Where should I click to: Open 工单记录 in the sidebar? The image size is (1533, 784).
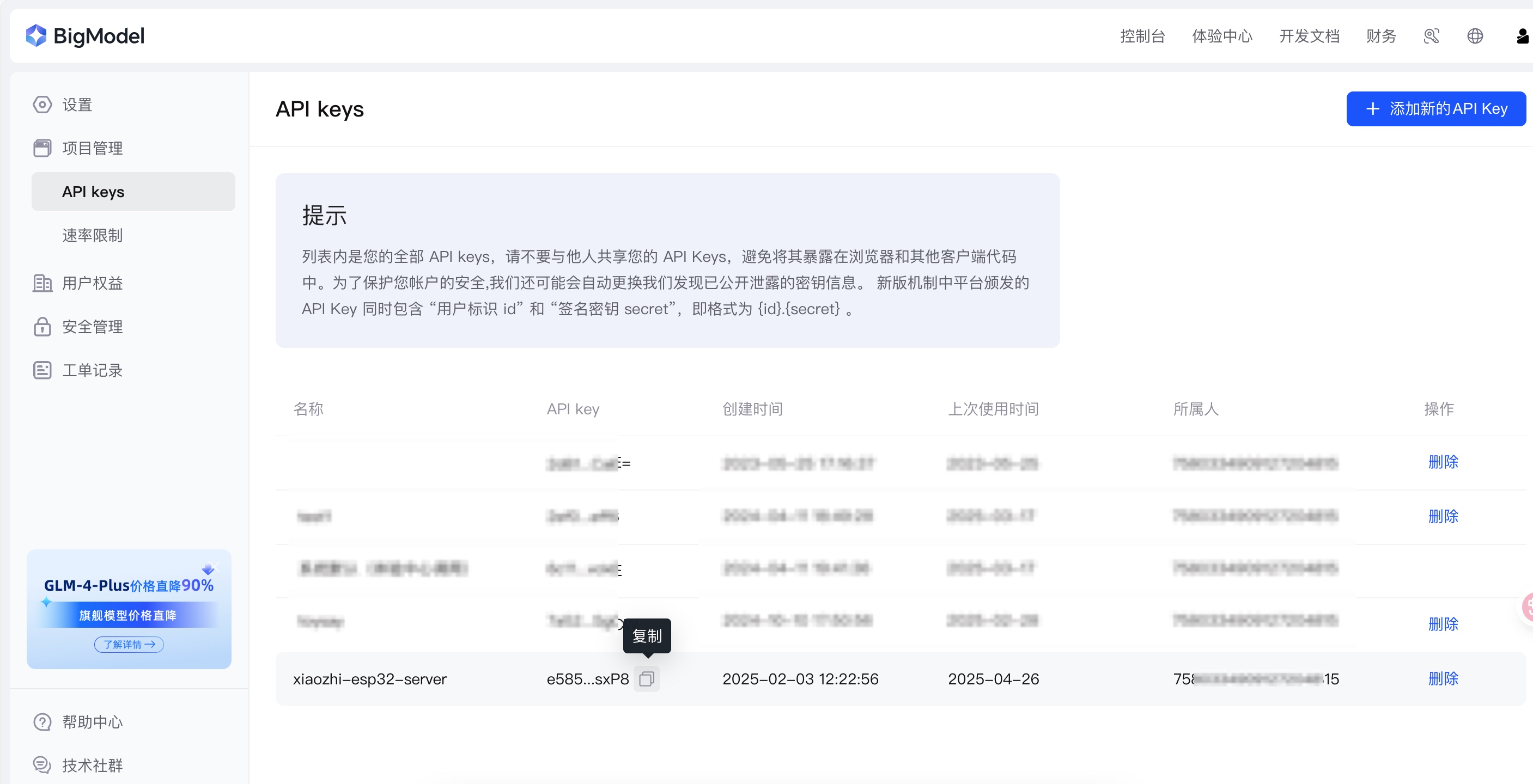(92, 370)
